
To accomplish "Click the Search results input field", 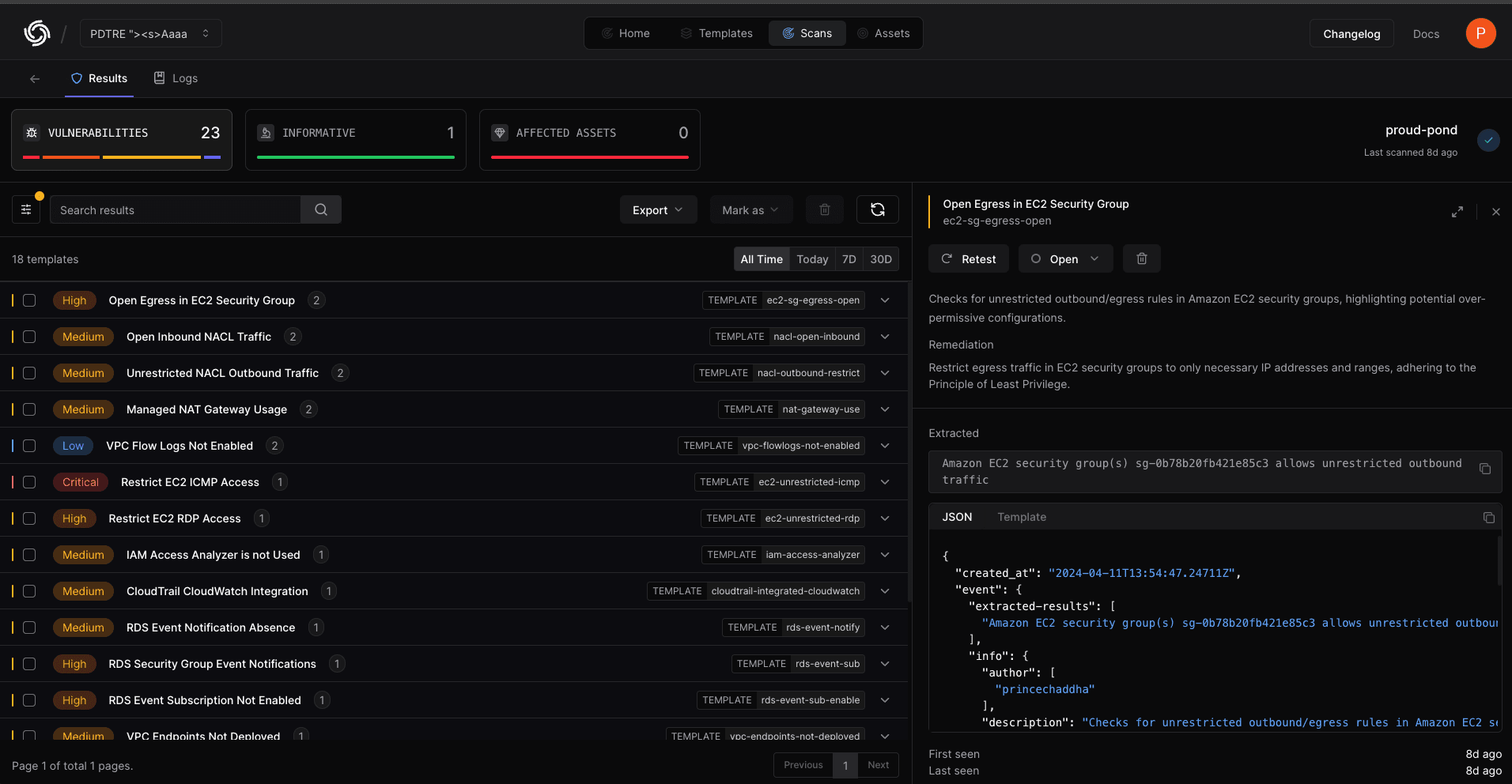I will (176, 210).
